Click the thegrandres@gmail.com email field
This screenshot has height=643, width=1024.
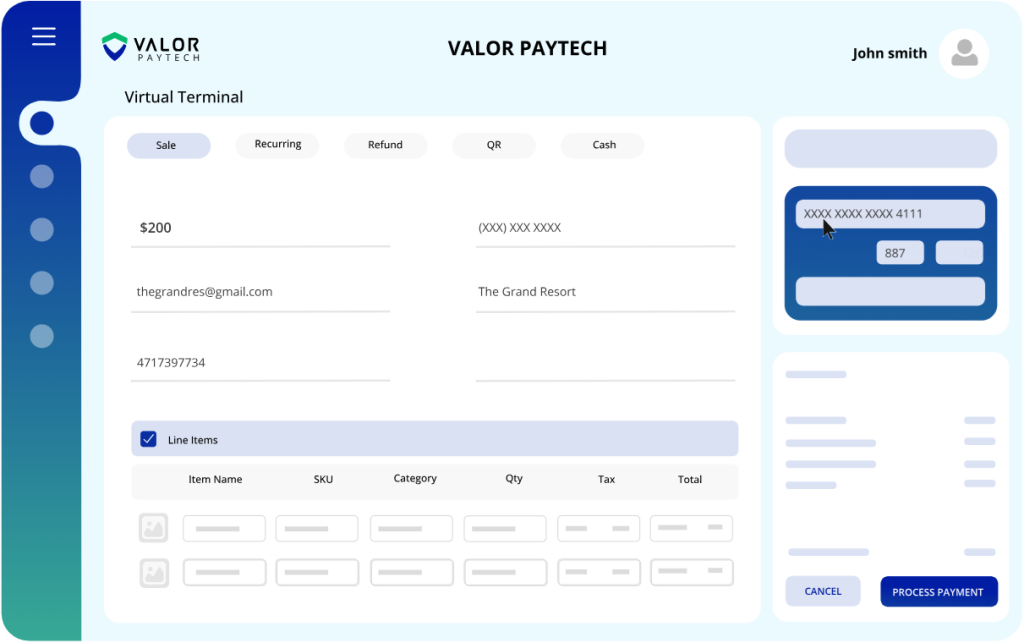(x=261, y=293)
